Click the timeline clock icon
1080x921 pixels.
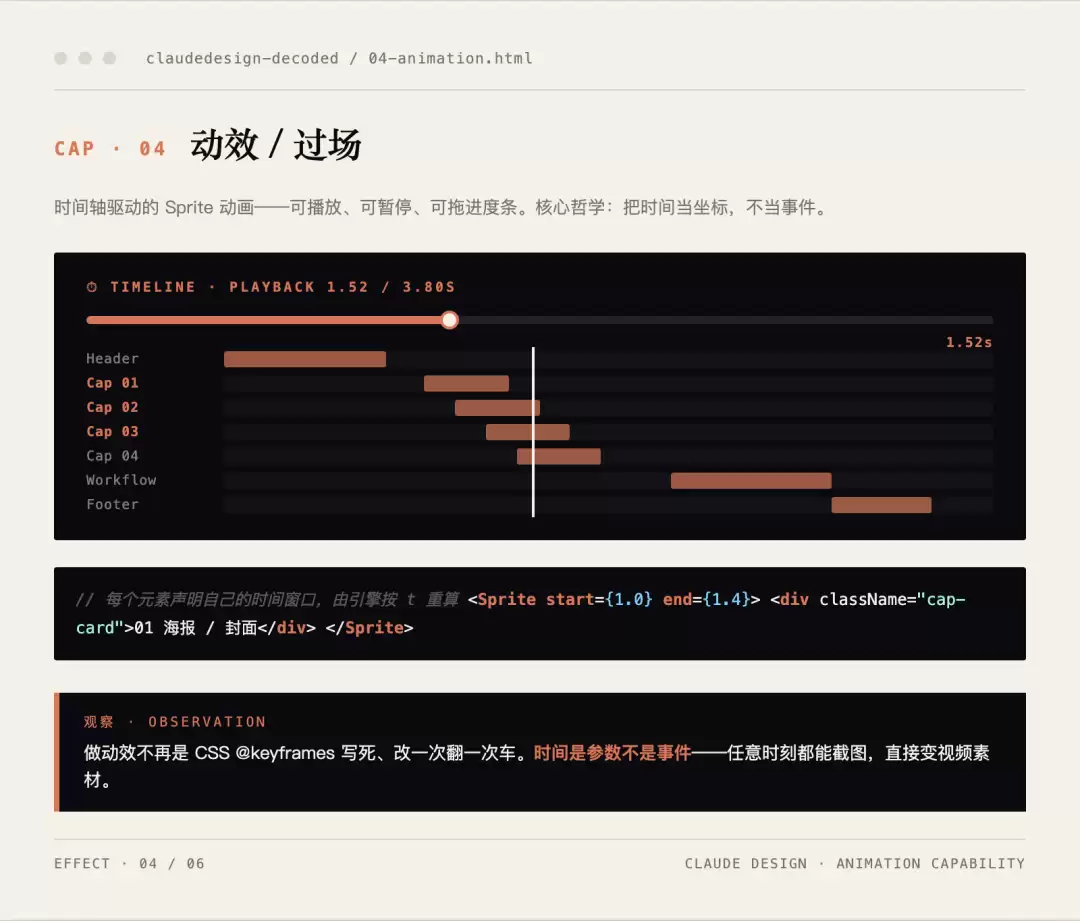pos(92,287)
